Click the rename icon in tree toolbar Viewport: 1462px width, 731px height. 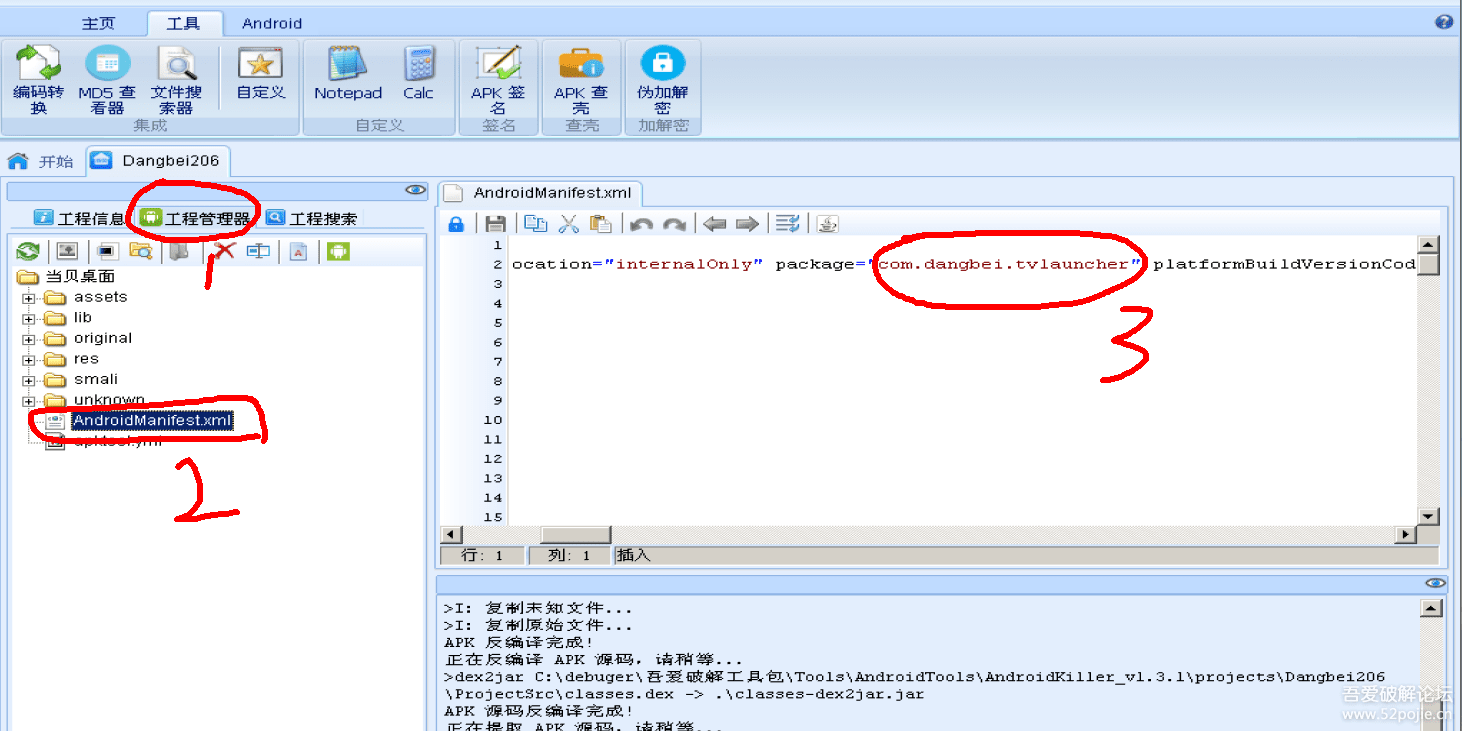pos(258,251)
